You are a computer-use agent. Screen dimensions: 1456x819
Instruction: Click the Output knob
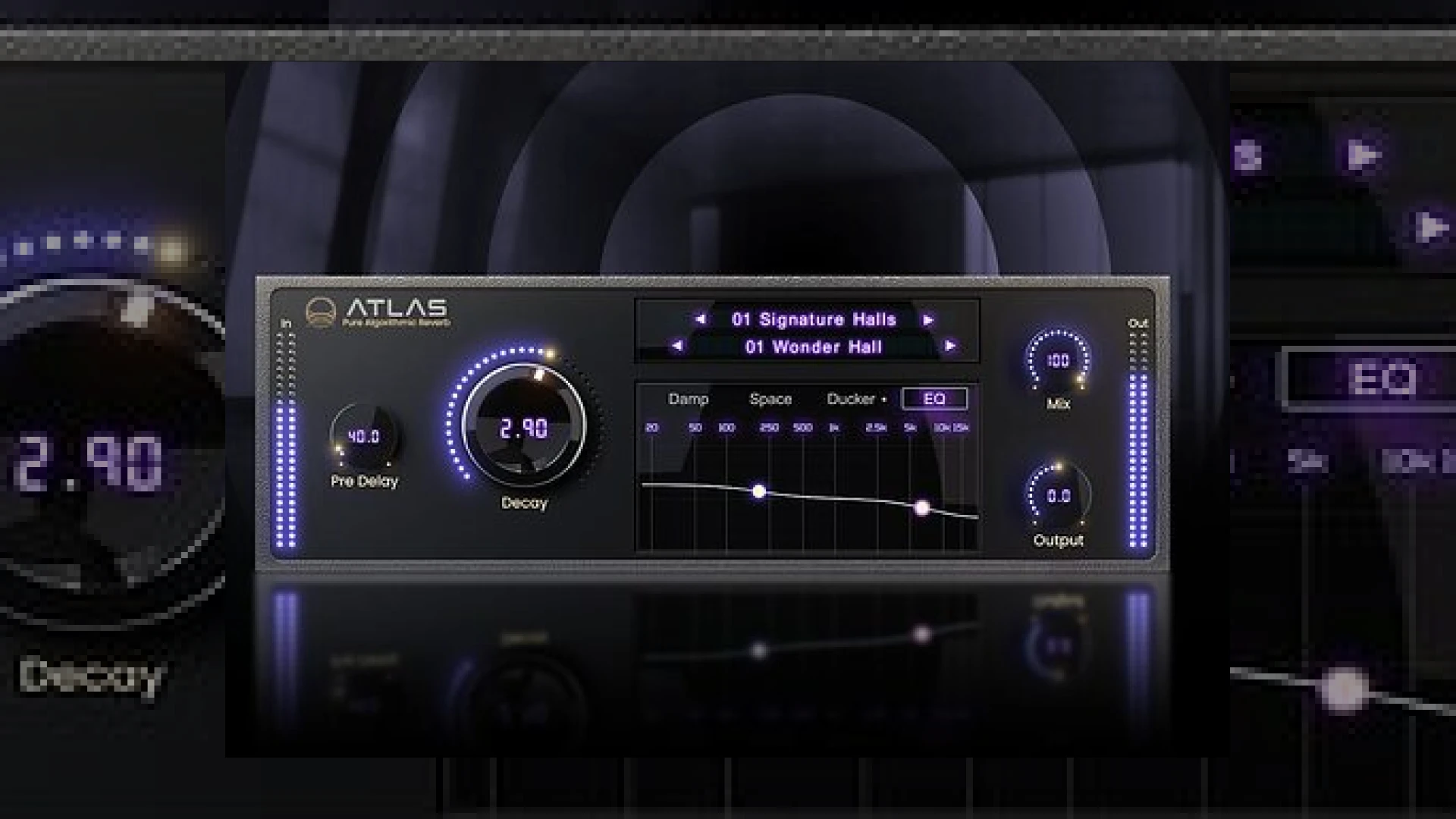coord(1058,496)
